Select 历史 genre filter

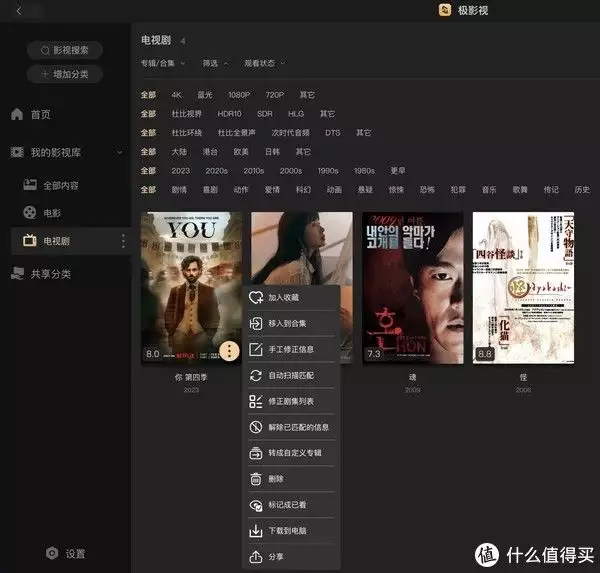(582, 189)
